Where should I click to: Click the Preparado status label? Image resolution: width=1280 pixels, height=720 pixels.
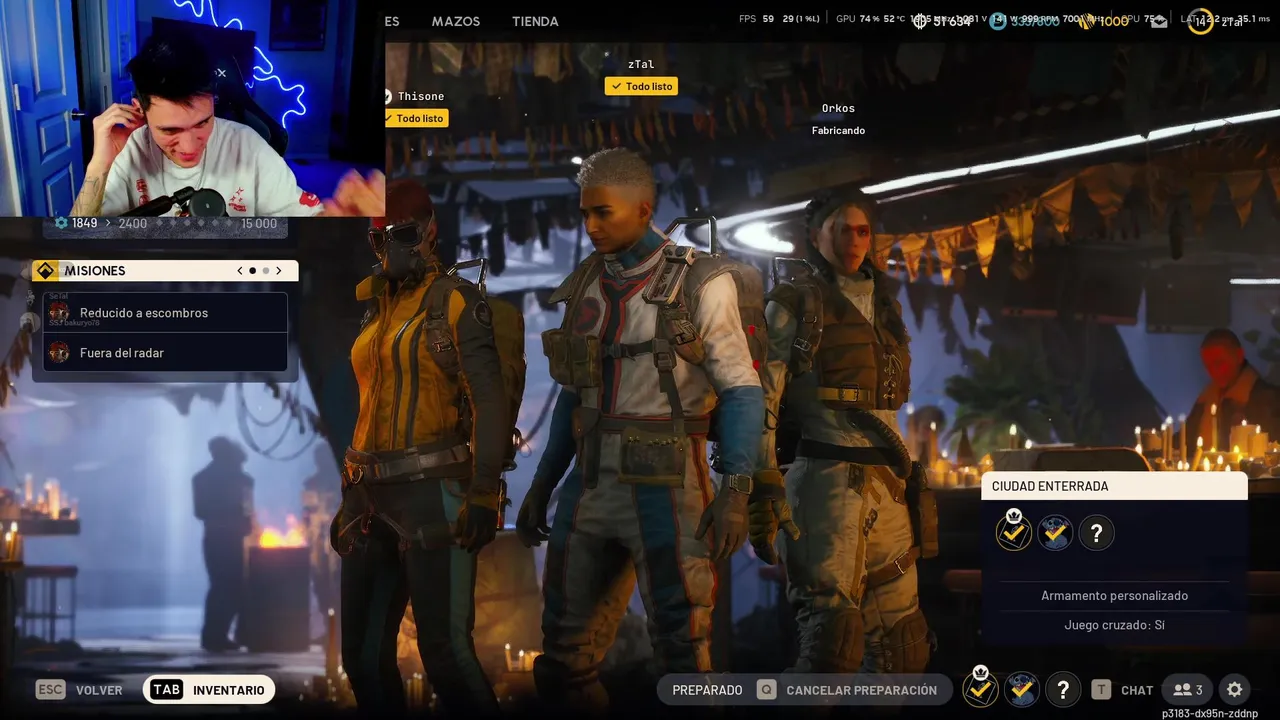tap(707, 690)
